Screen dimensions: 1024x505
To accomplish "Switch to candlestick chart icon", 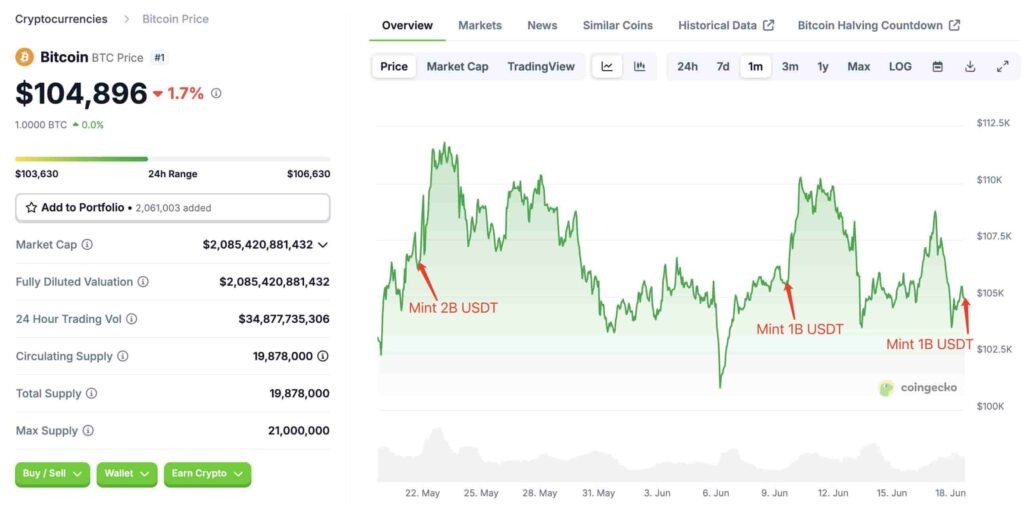I will (640, 67).
